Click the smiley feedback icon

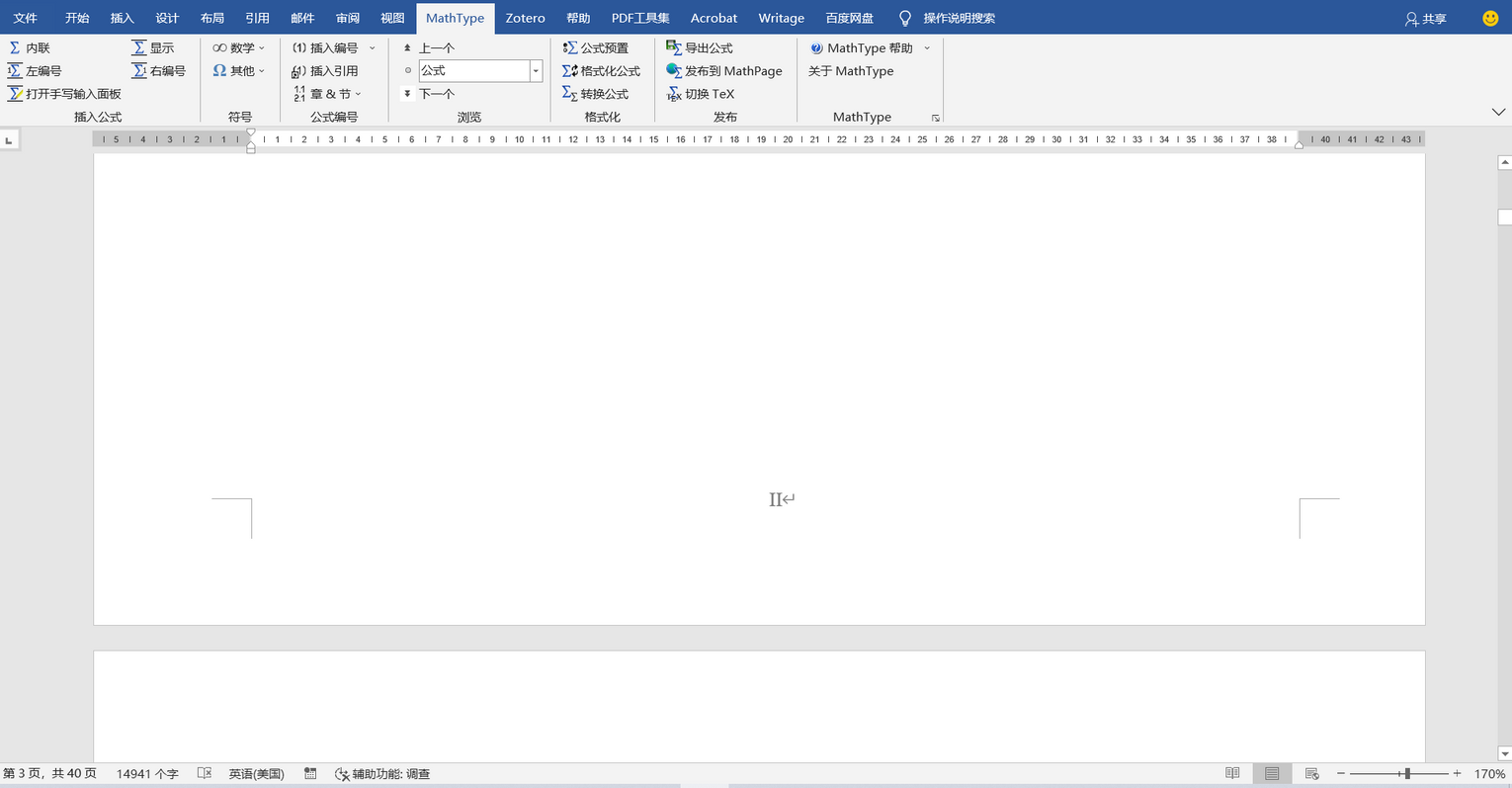click(x=1490, y=18)
